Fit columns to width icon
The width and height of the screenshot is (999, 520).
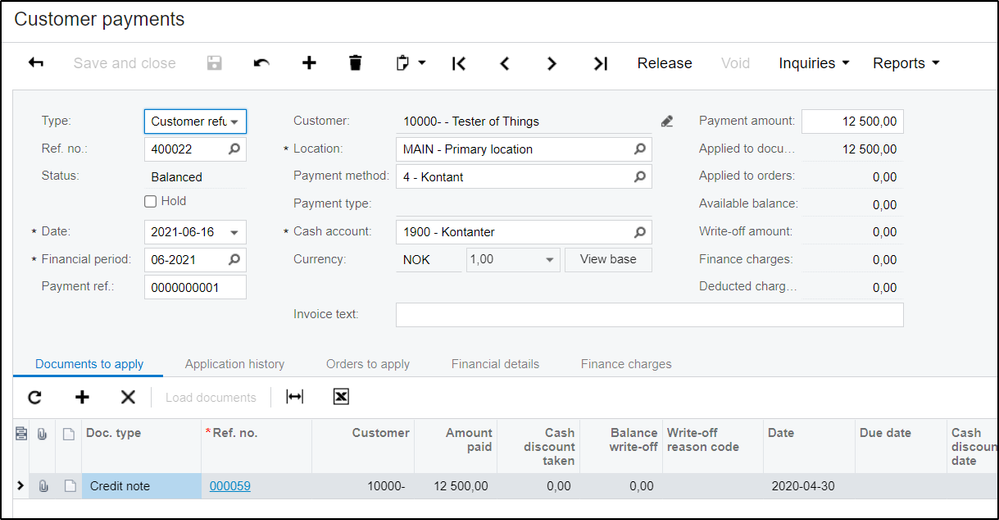pyautogui.click(x=295, y=397)
